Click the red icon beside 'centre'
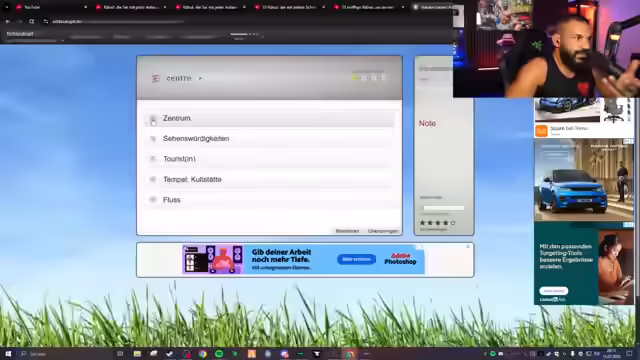 point(156,78)
